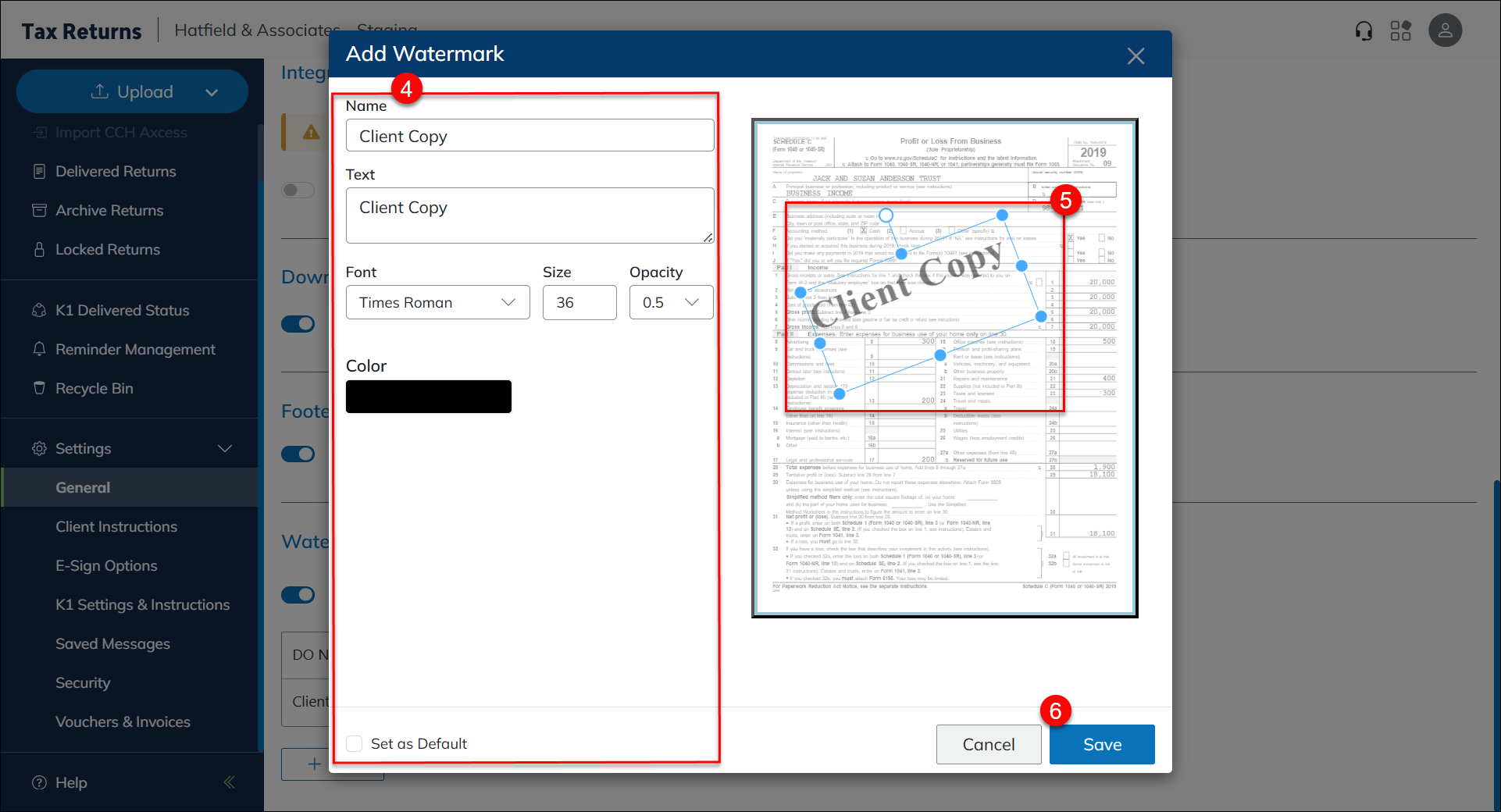Image resolution: width=1501 pixels, height=812 pixels.
Task: Click the Recycle Bin trash icon
Action: (x=39, y=388)
